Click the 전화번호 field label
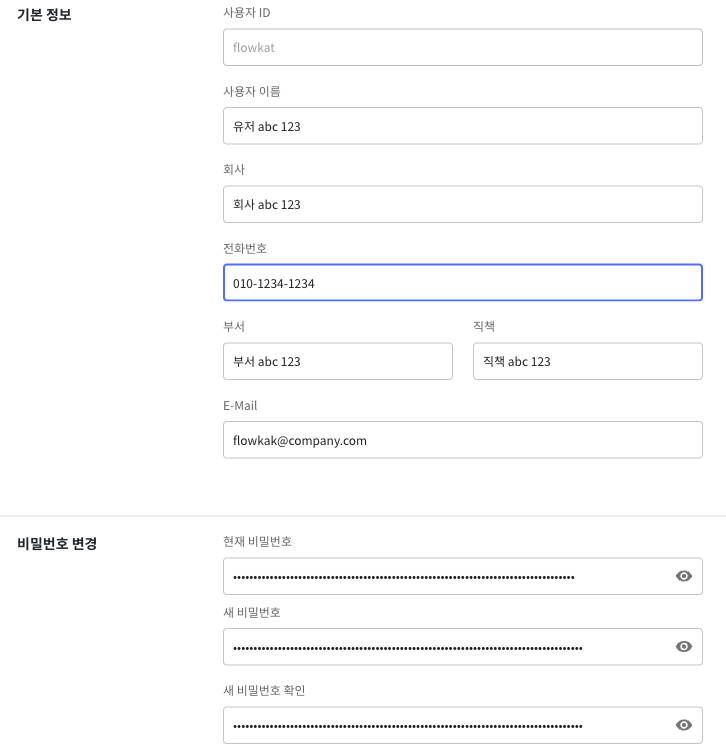 click(x=245, y=248)
